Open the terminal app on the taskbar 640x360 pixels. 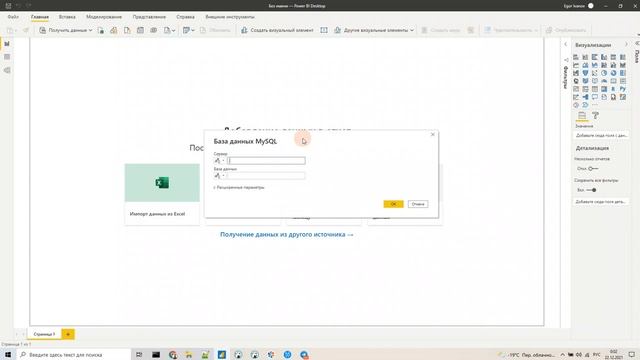point(156,355)
